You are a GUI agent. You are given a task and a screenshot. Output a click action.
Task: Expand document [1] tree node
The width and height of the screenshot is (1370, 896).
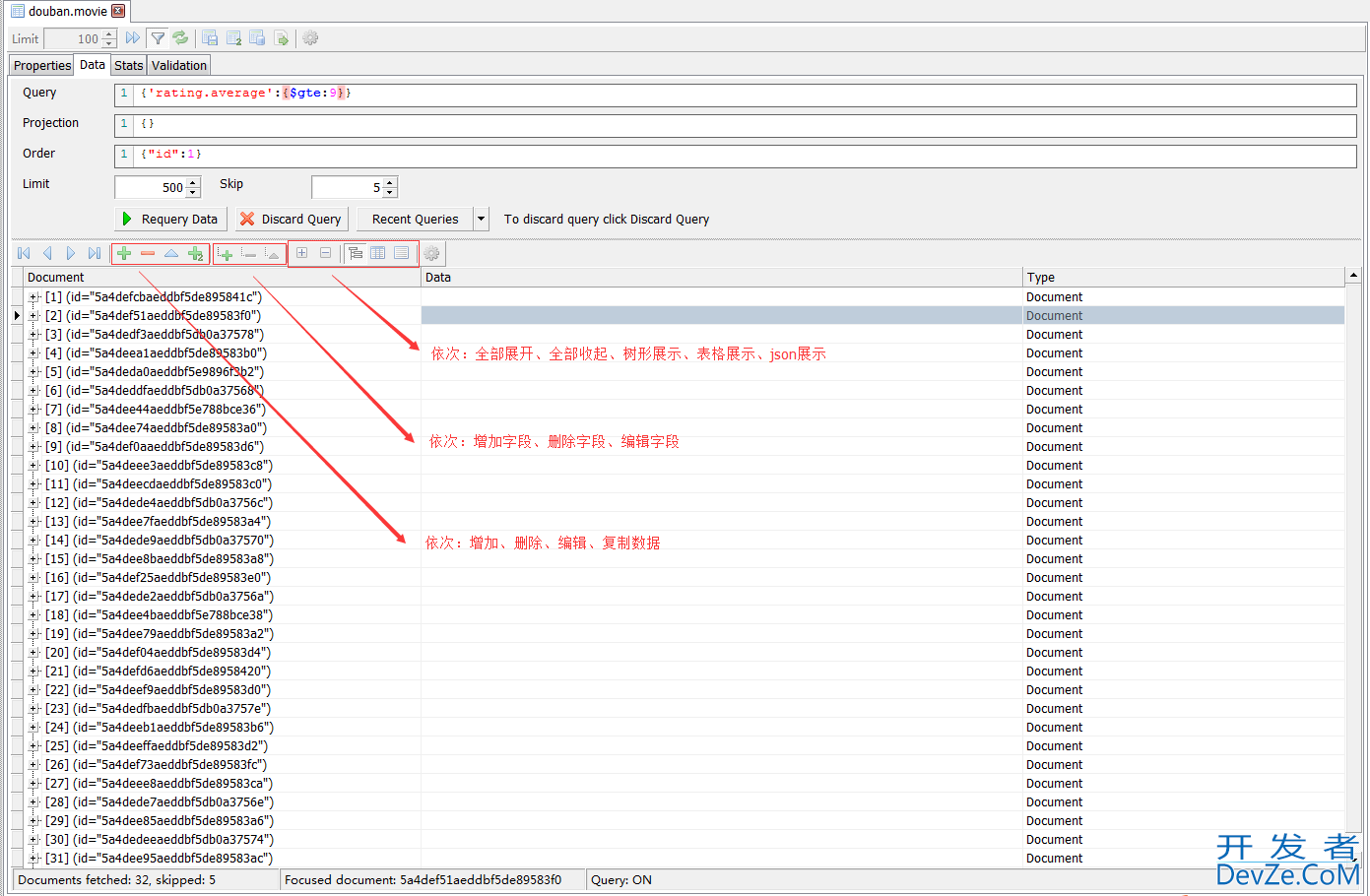(33, 296)
